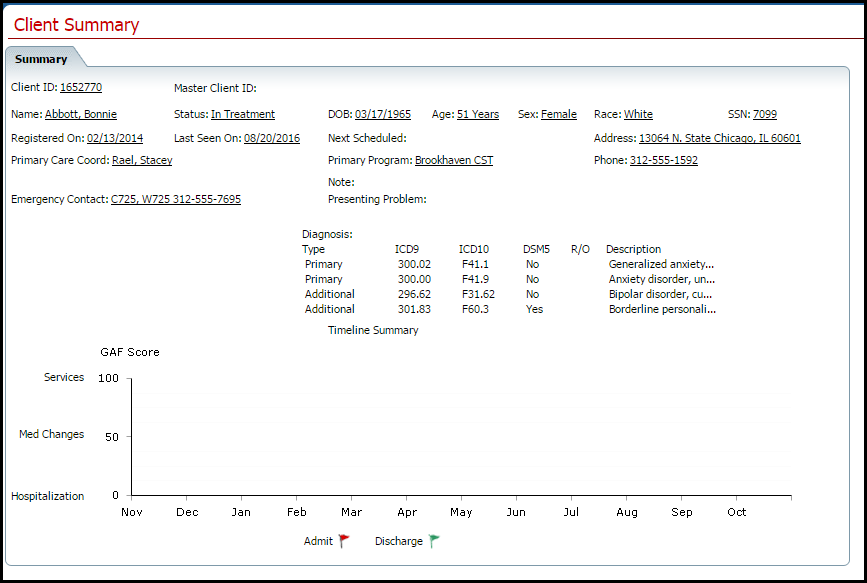Screen dimensions: 867x583
Task: Open the Registered On 02/13/2014 date
Action: pos(114,138)
